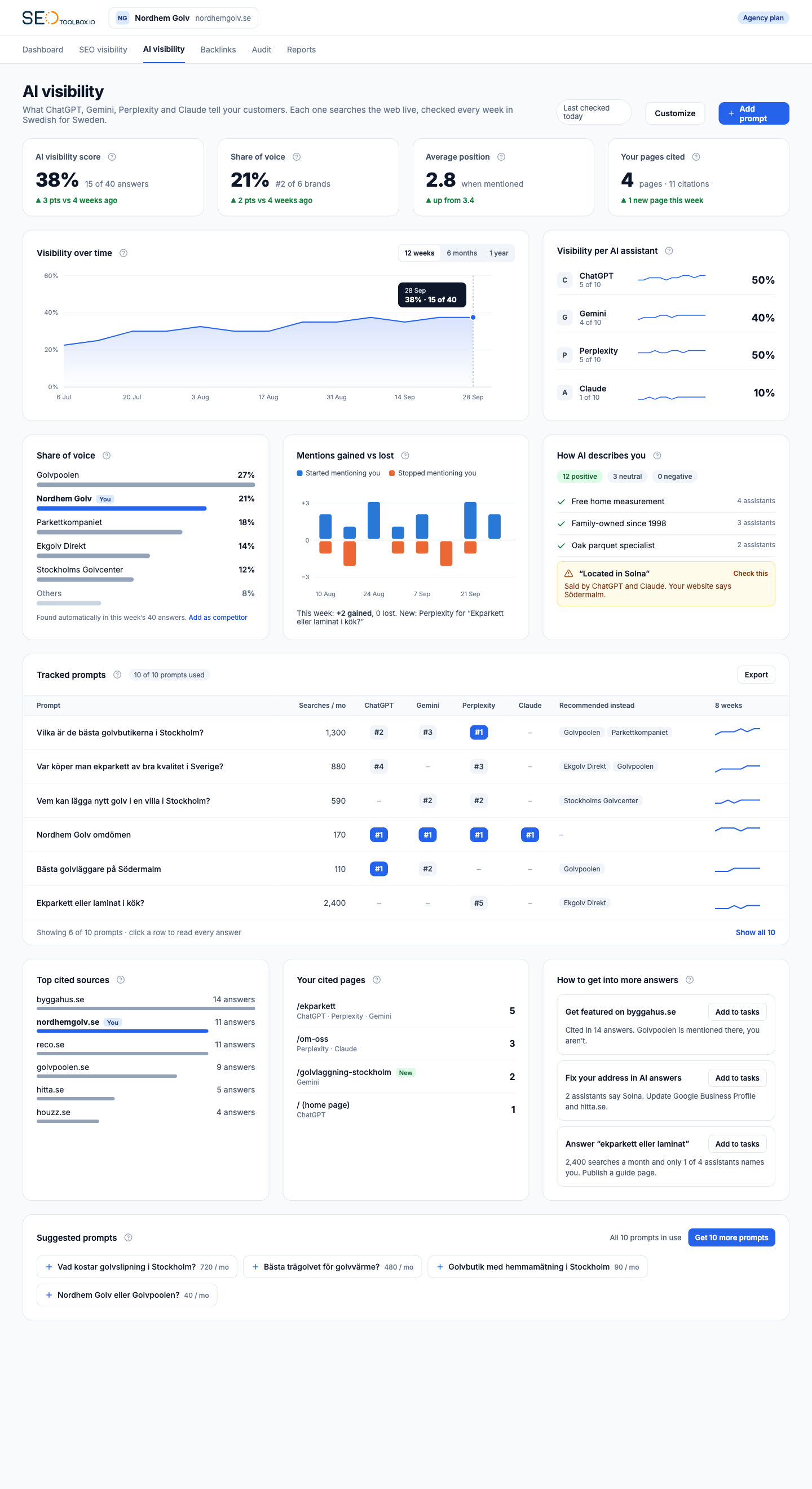Open help for Your pages cited
Screen dimensions: 812x1489
point(696,157)
